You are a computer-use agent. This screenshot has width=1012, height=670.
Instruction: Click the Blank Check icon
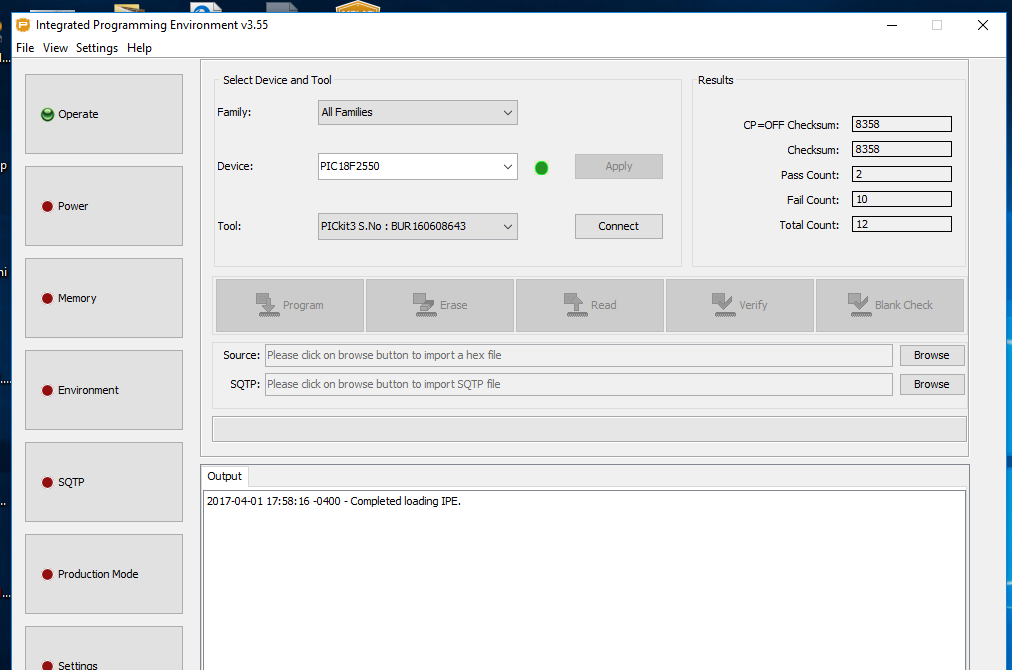tap(859, 305)
